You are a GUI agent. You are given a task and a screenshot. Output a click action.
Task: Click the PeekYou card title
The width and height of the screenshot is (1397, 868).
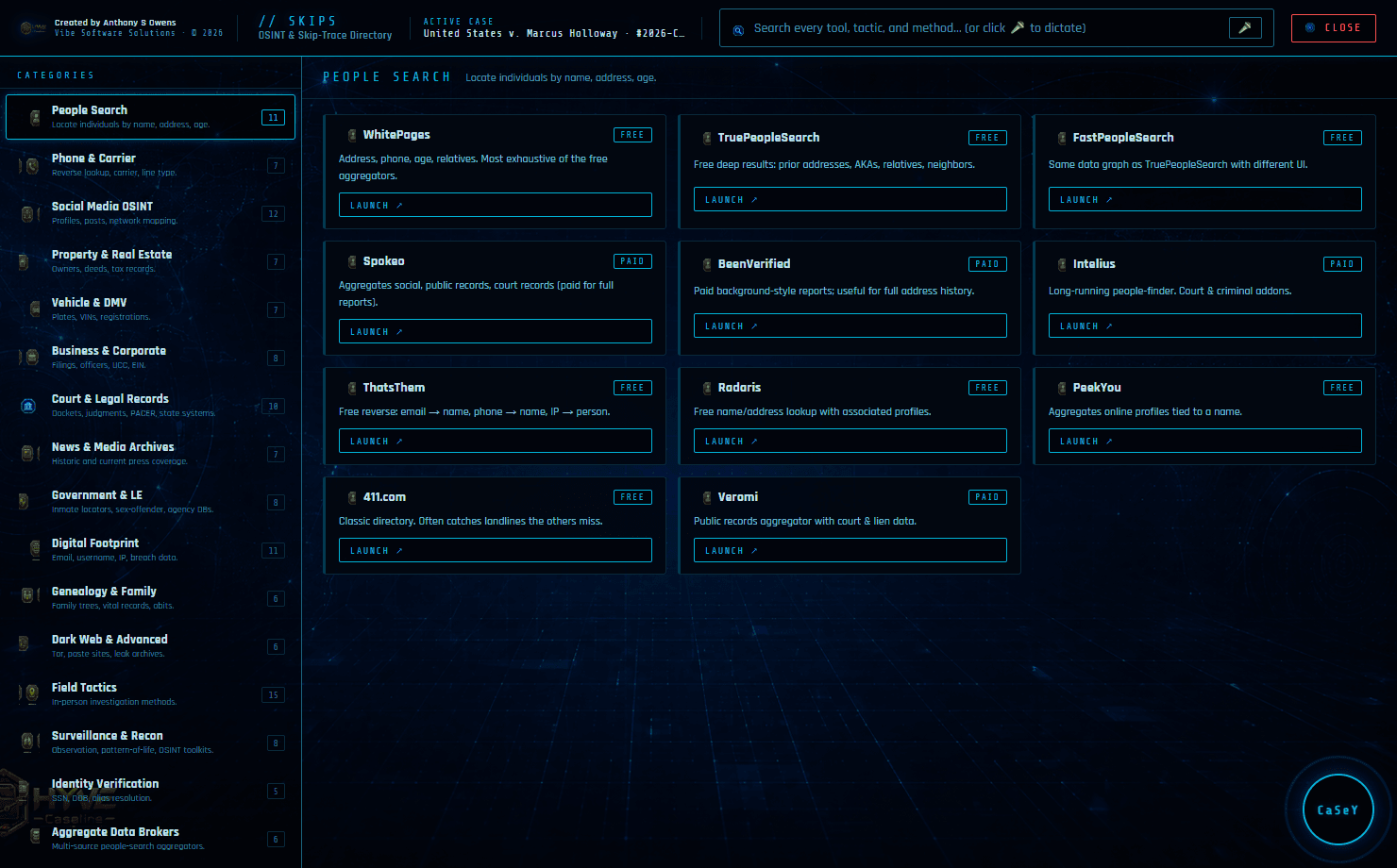pos(1097,388)
